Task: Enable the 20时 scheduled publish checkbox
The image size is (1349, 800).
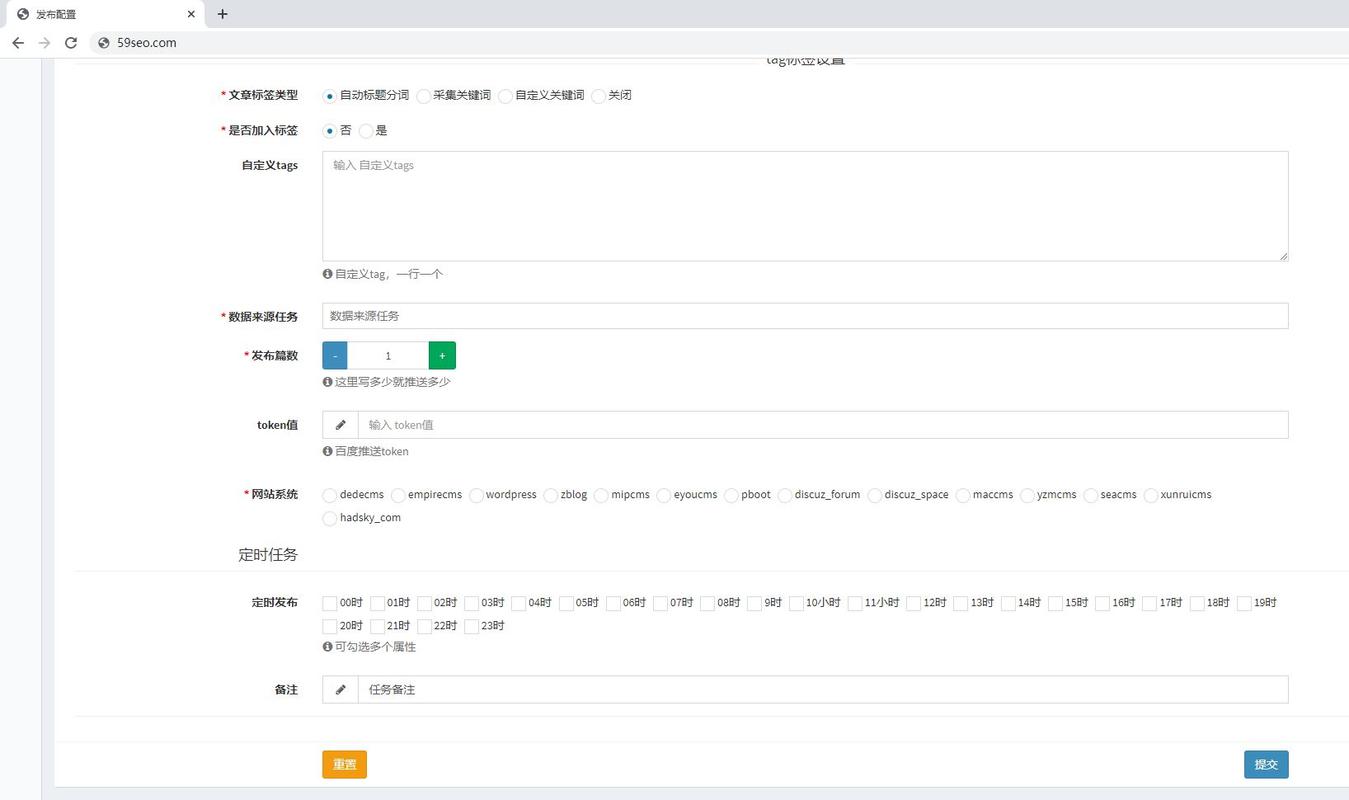Action: (x=329, y=626)
